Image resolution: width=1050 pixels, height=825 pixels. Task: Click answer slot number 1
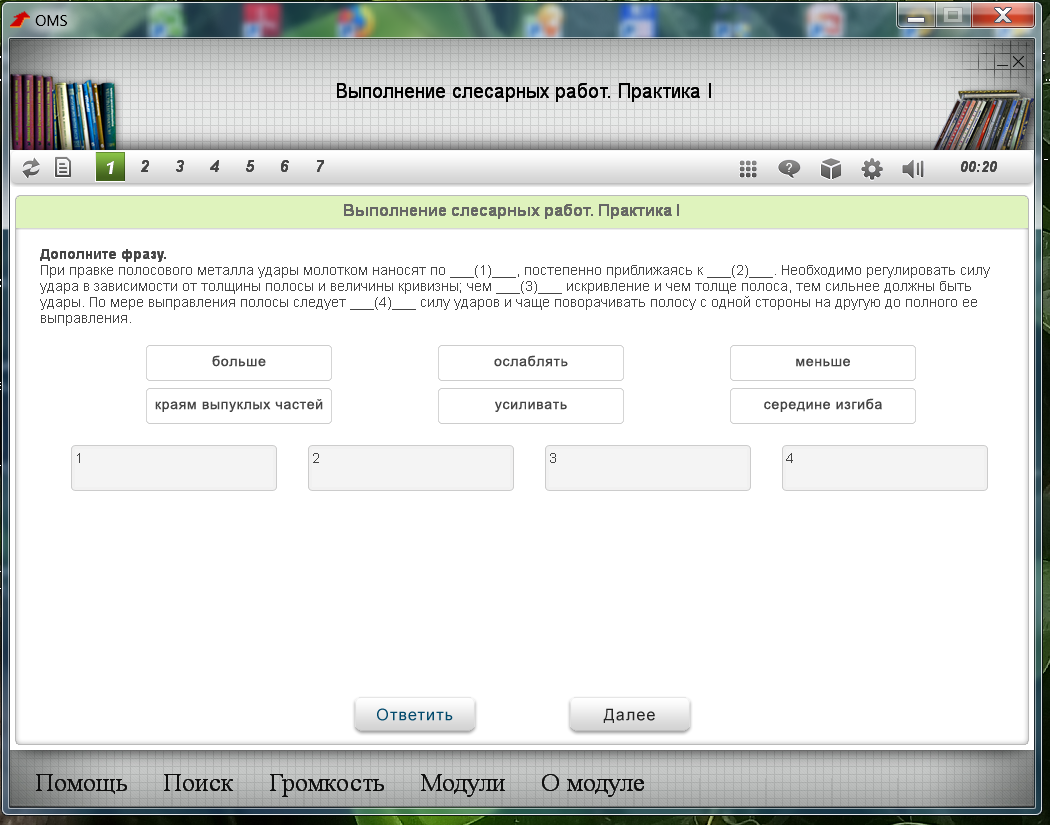pyautogui.click(x=174, y=468)
